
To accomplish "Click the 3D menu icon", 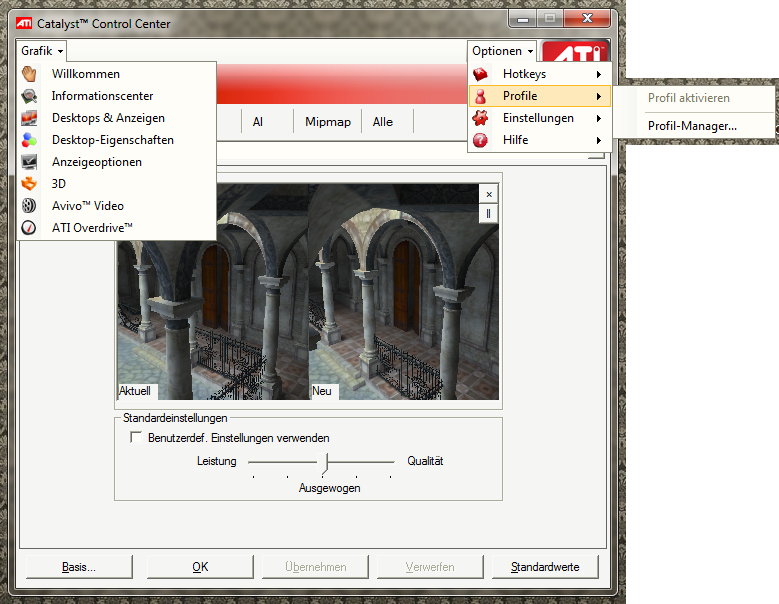I will pyautogui.click(x=30, y=184).
